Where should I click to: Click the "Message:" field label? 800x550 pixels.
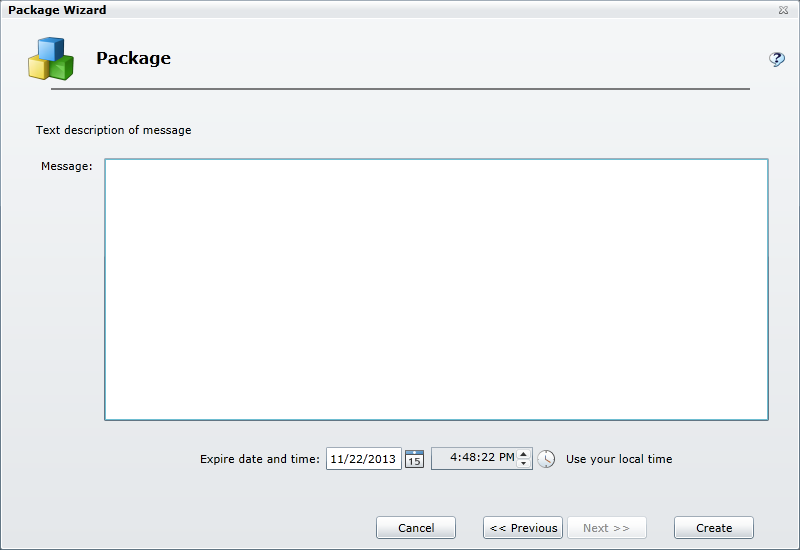[x=66, y=166]
